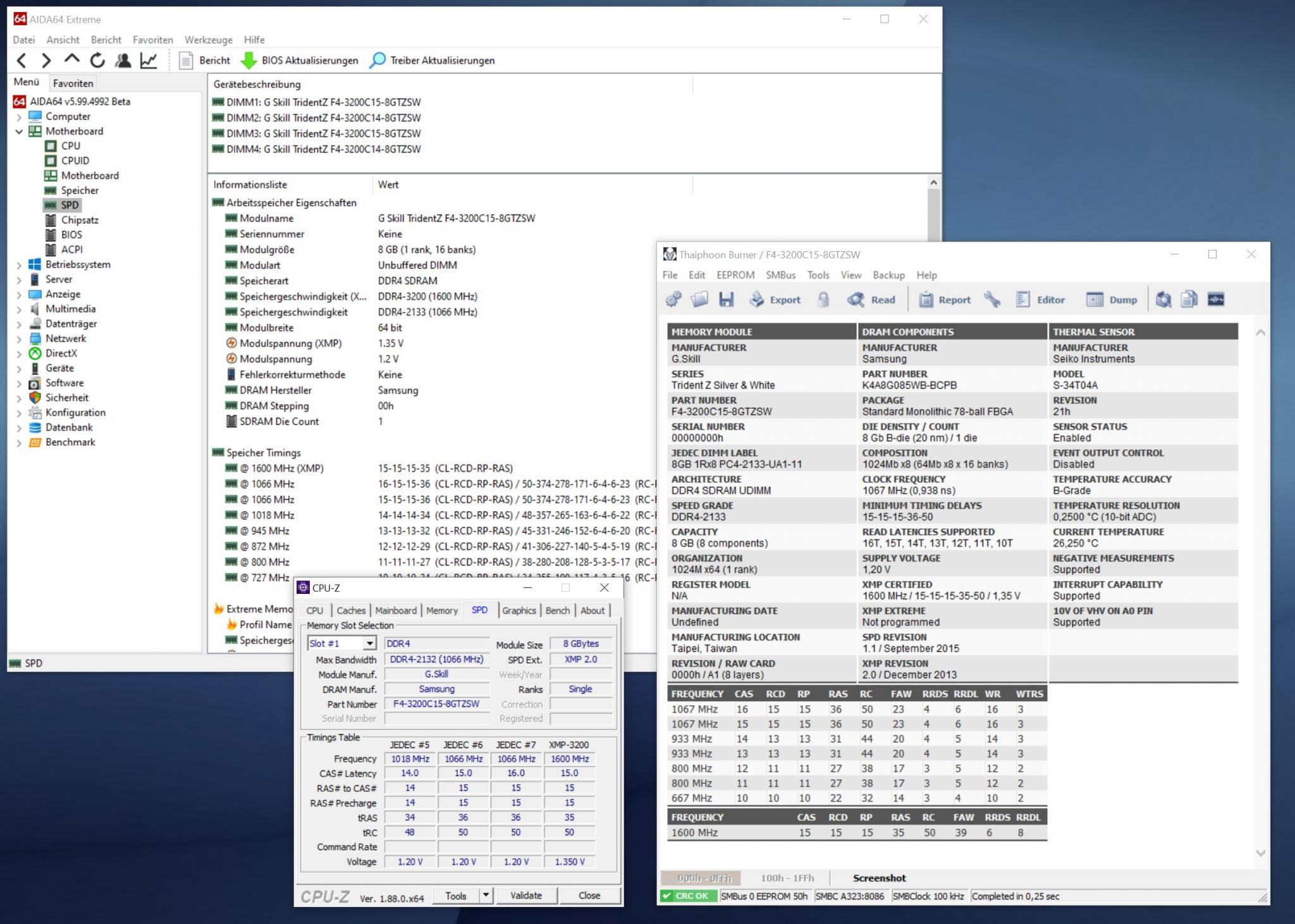1295x924 pixels.
Task: Expand the Server tree node
Action: pos(19,280)
